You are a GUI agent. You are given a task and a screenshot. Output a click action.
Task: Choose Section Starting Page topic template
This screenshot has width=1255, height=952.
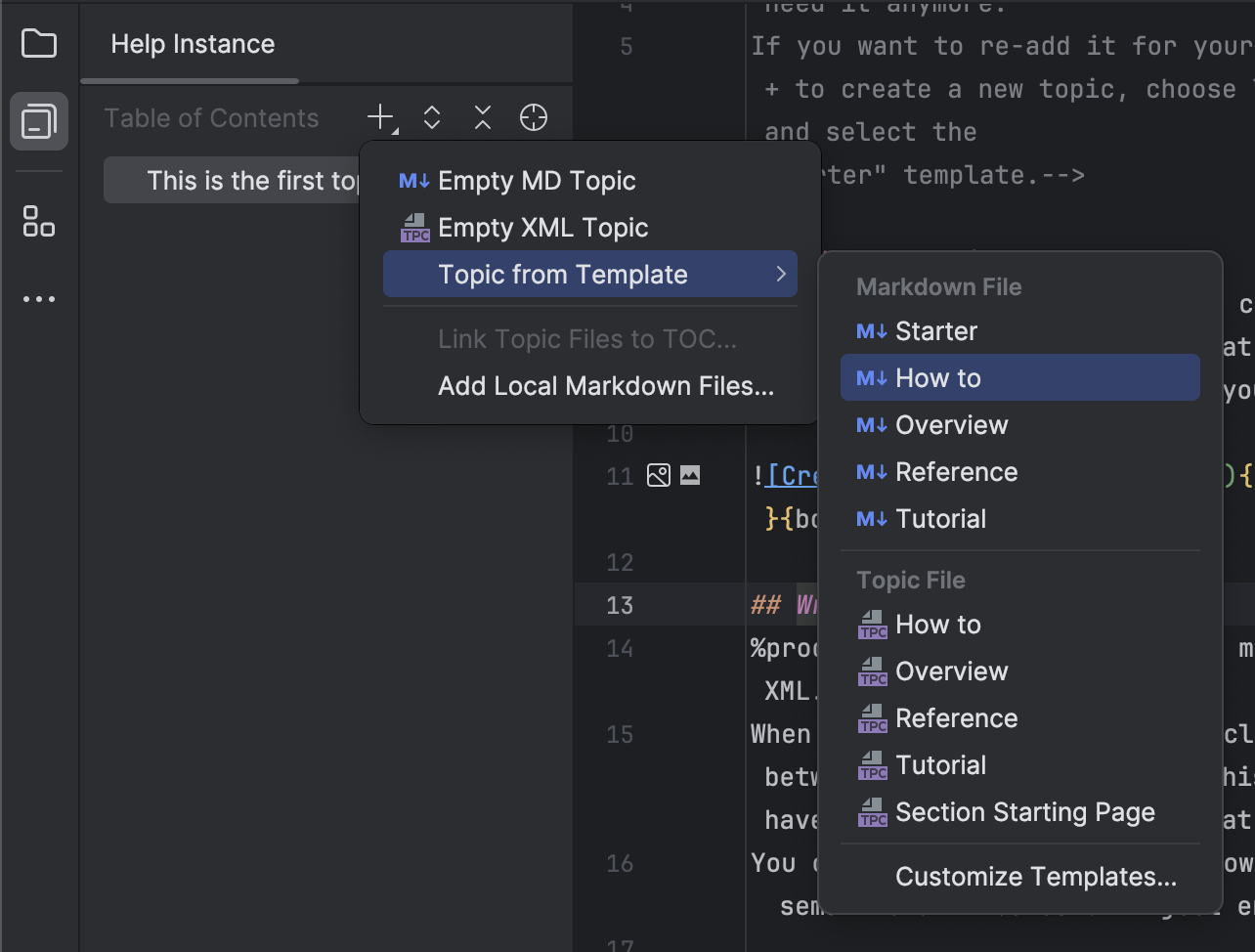click(1024, 812)
